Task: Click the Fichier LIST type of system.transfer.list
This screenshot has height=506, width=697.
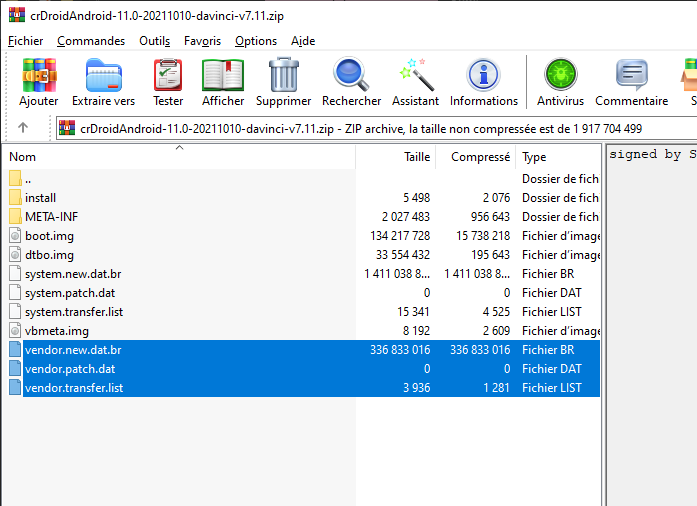Action: [x=552, y=312]
